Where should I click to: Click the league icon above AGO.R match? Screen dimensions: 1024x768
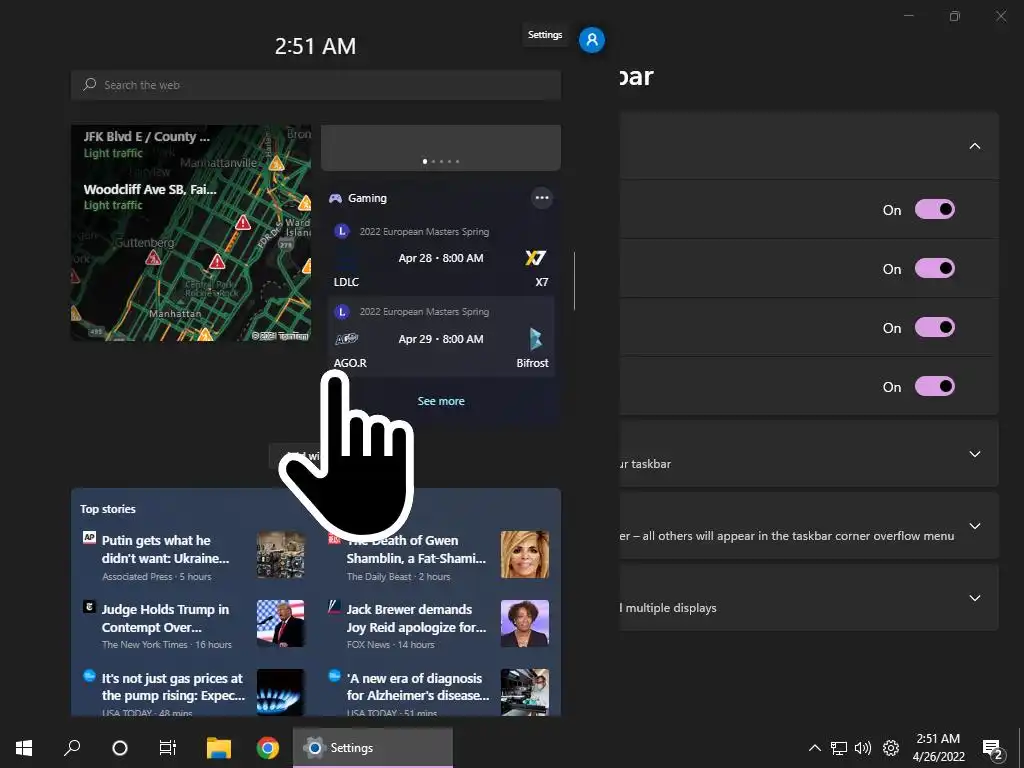tap(342, 312)
